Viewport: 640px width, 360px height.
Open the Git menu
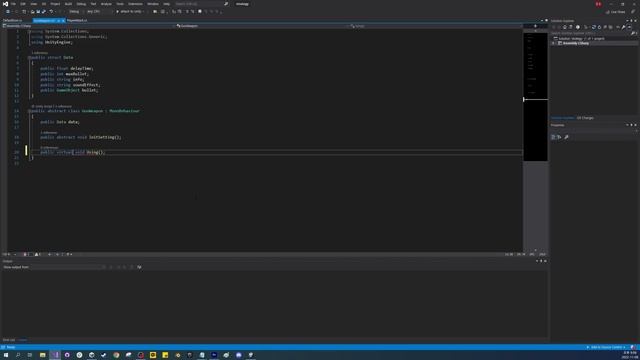pyautogui.click(x=44, y=4)
